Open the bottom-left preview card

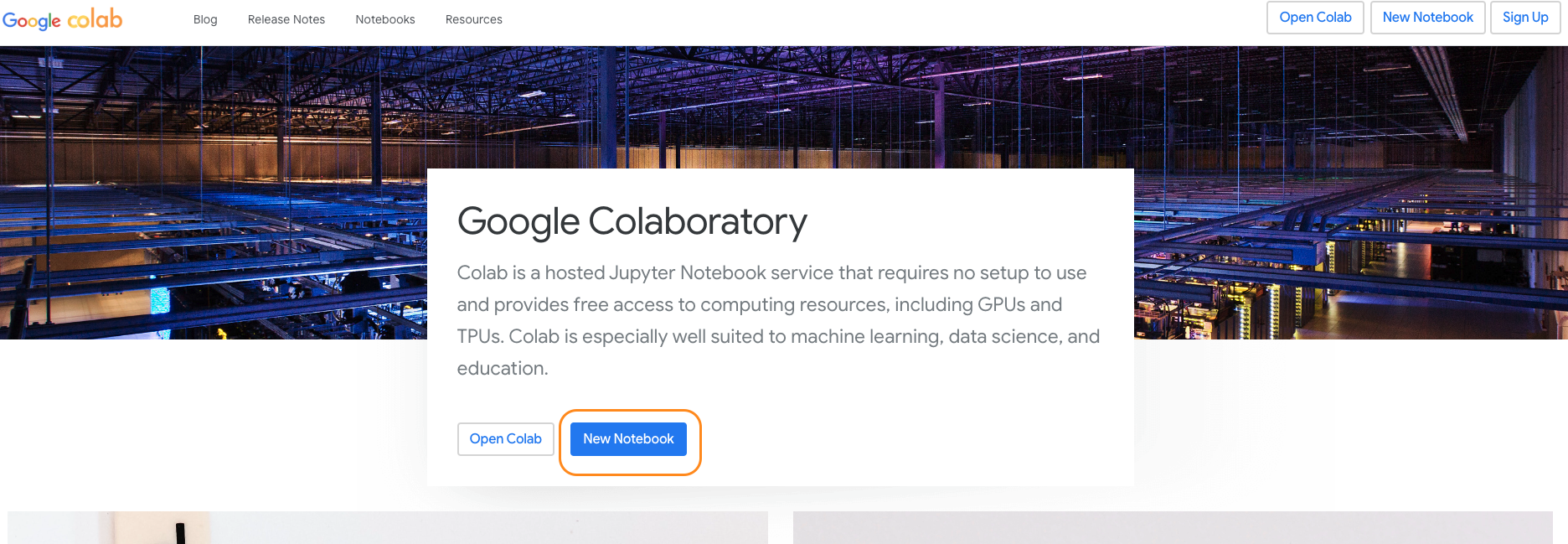387,528
